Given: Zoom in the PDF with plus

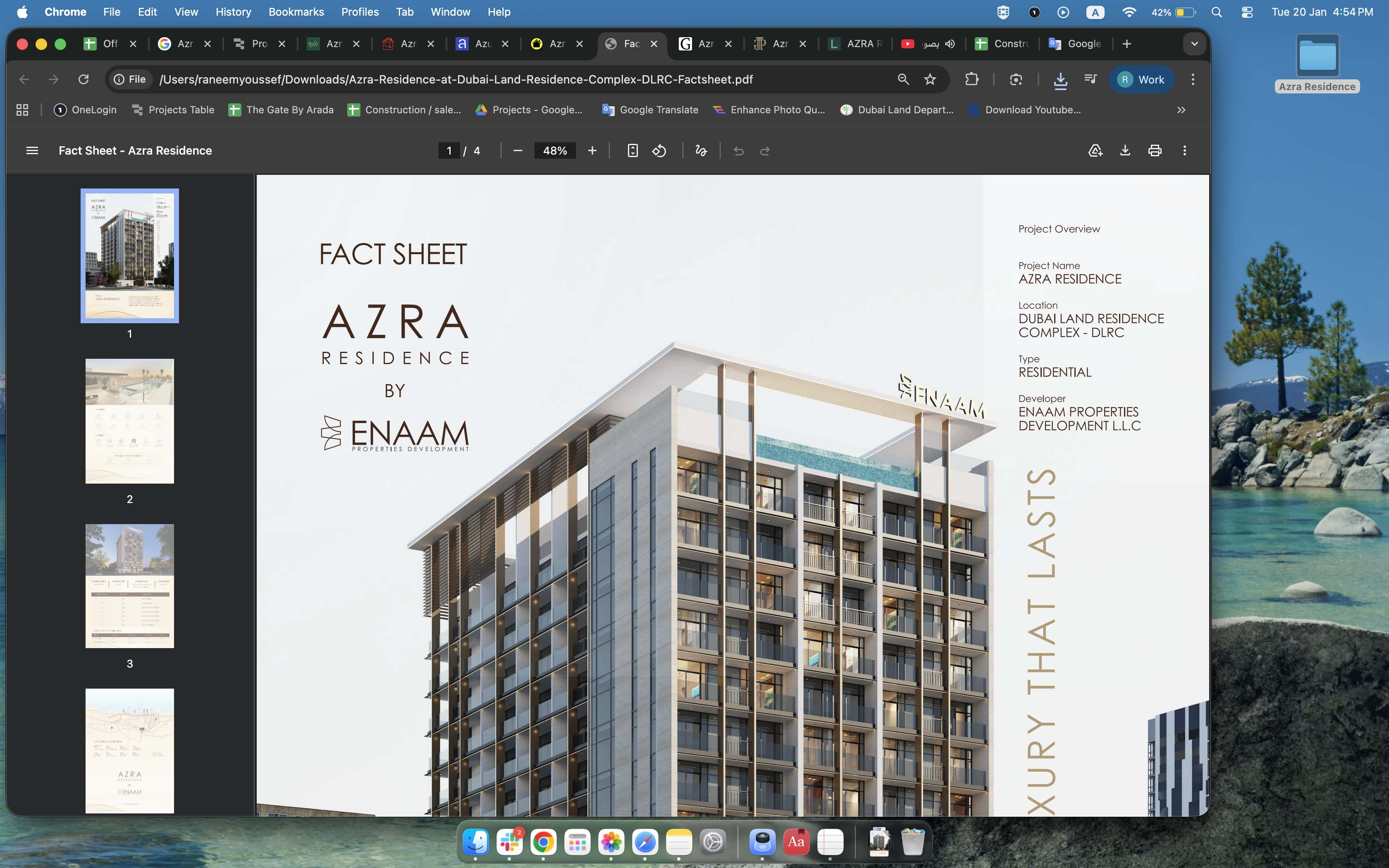Looking at the screenshot, I should (x=592, y=150).
